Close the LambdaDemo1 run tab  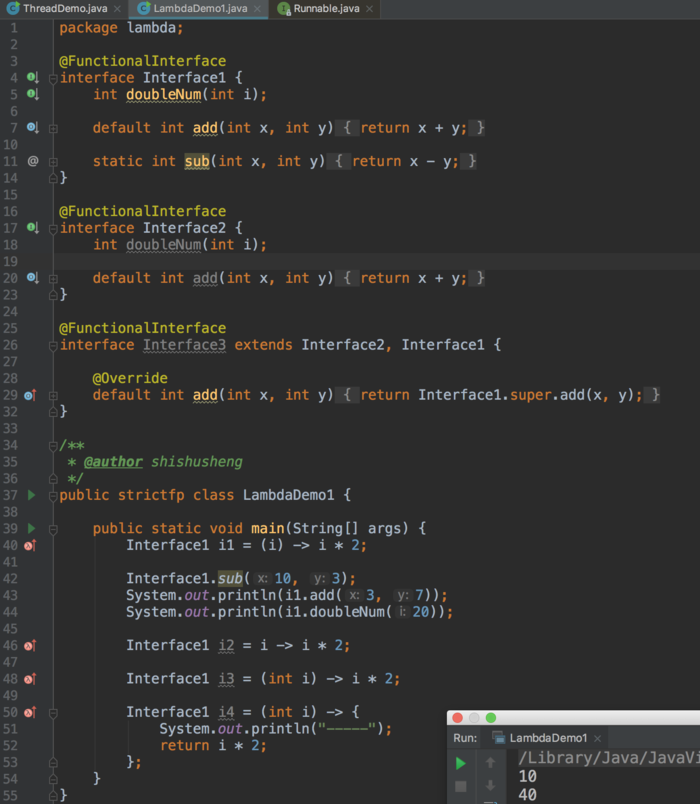point(597,738)
